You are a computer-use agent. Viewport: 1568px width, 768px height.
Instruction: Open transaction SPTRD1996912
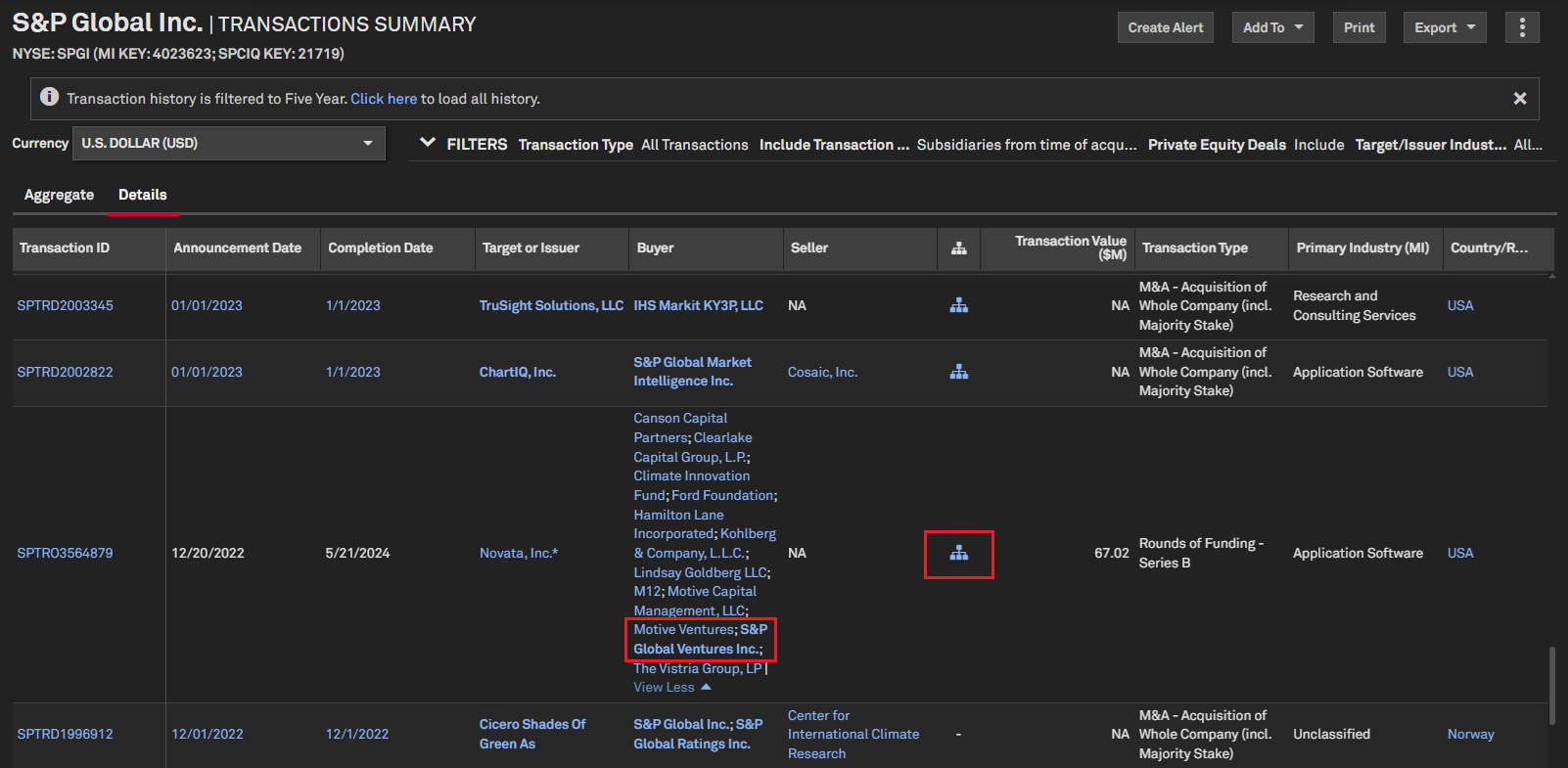coord(65,734)
